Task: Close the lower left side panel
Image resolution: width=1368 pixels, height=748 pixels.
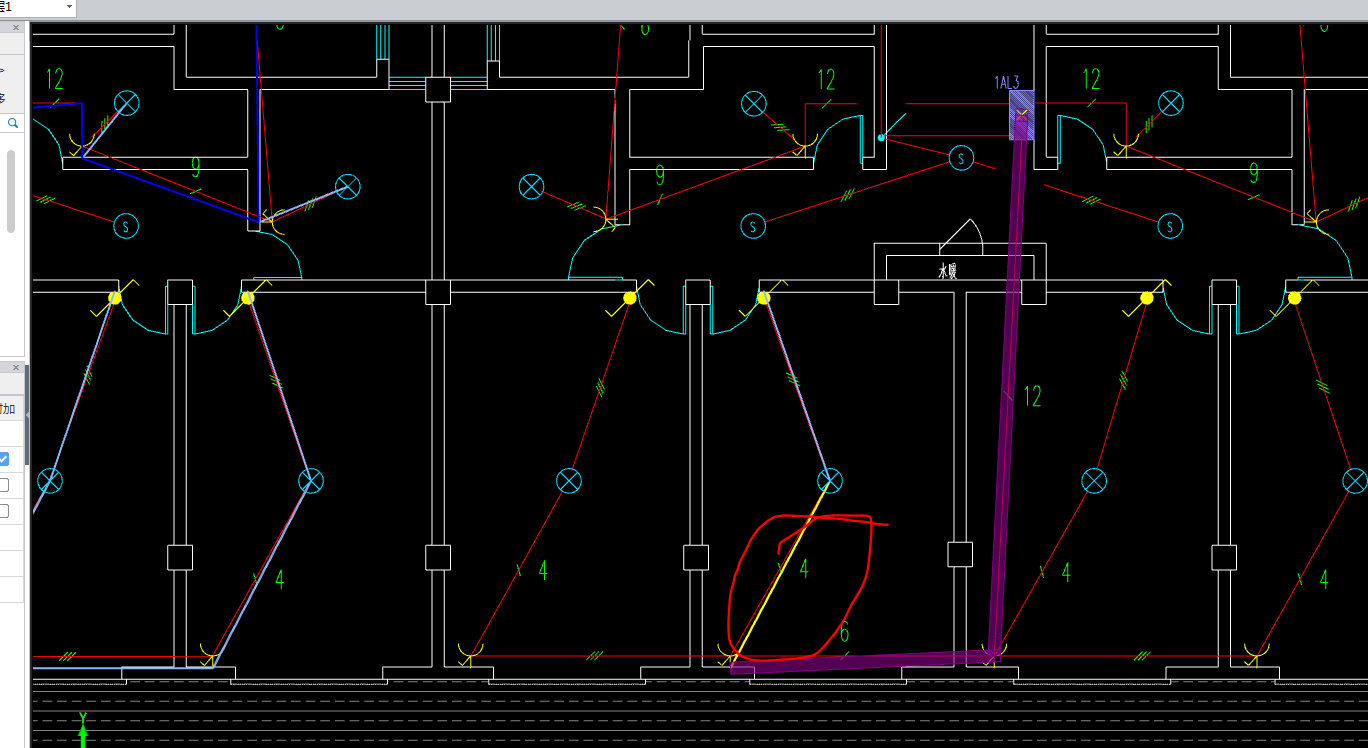Action: [x=16, y=368]
